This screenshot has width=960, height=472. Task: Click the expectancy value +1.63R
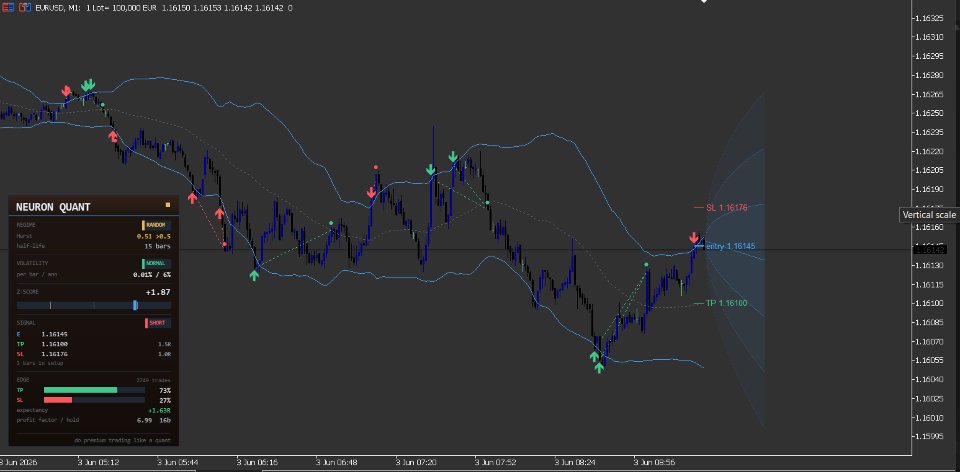coord(159,410)
